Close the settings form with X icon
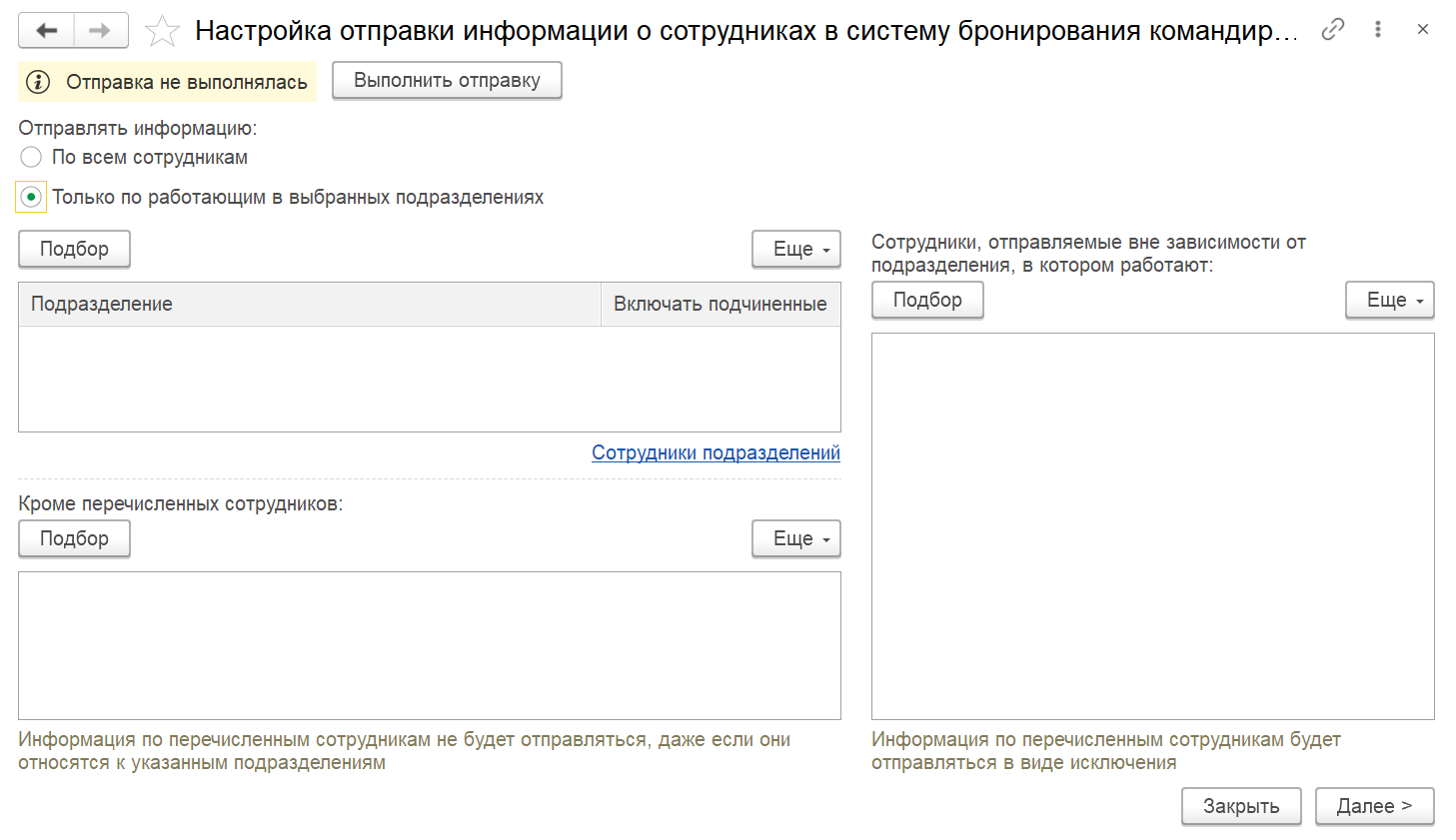The width and height of the screenshot is (1456, 840). coord(1423,30)
